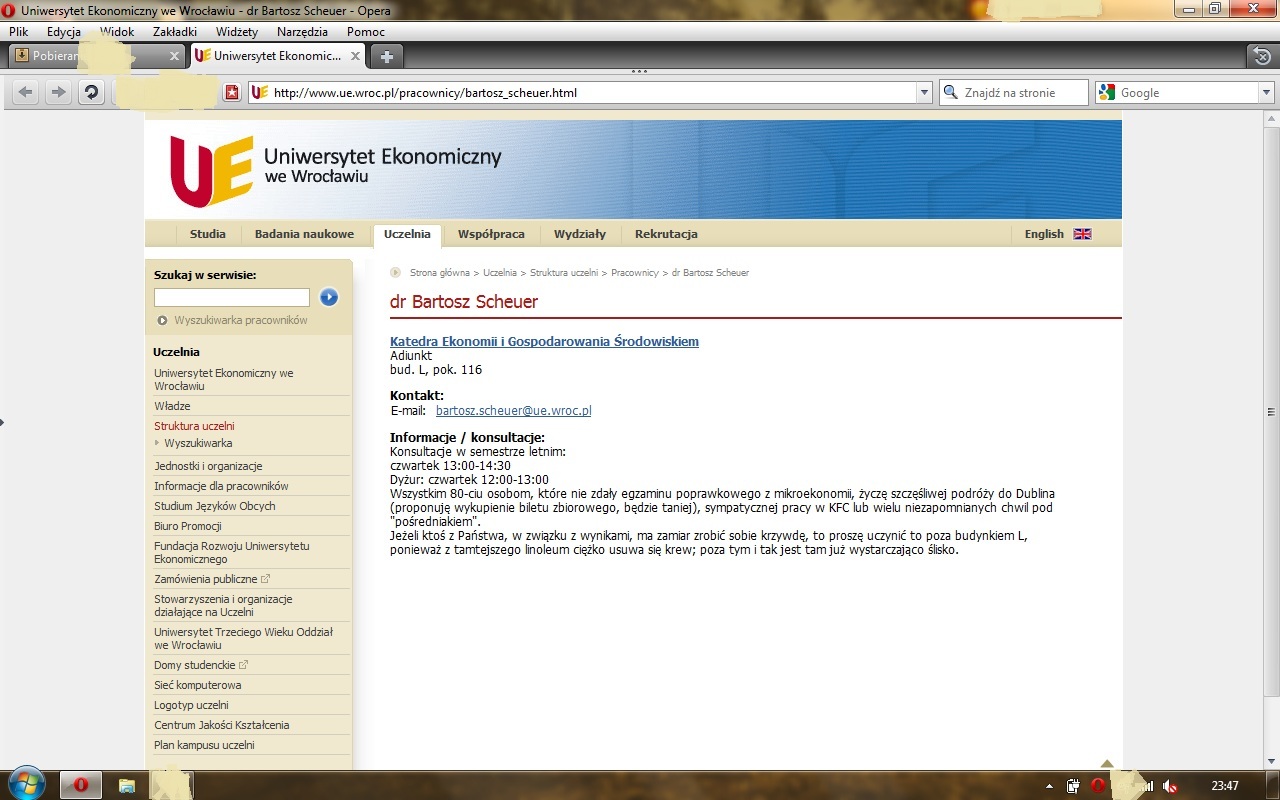
Task: Click the UE university logo in the header
Action: [x=211, y=170]
